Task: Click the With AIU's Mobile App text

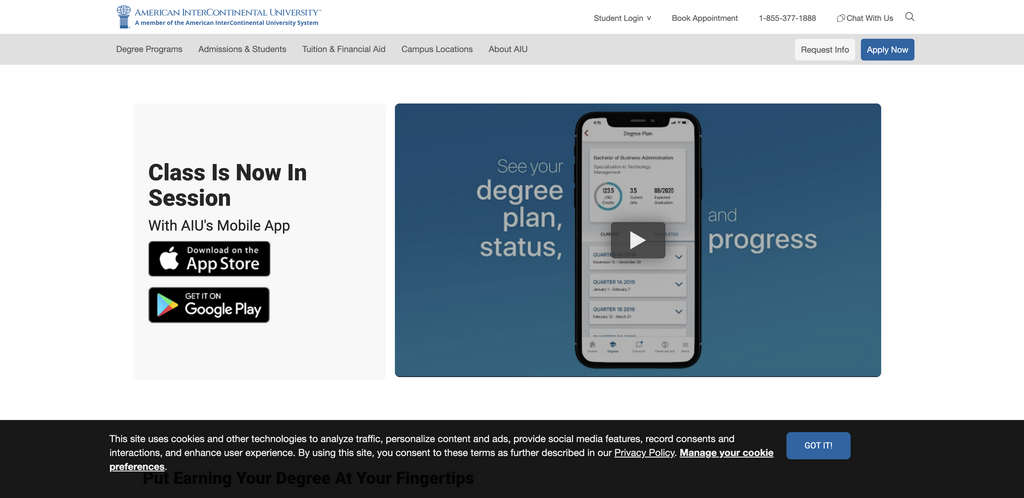Action: (x=219, y=226)
